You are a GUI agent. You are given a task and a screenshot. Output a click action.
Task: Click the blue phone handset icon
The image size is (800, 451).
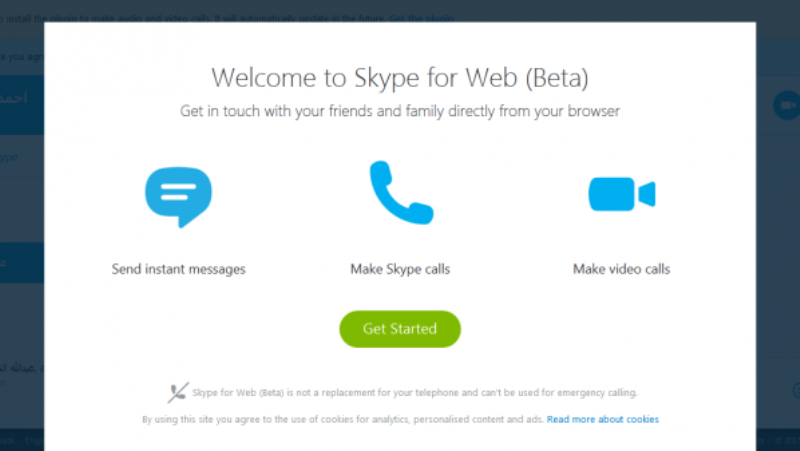coord(400,192)
